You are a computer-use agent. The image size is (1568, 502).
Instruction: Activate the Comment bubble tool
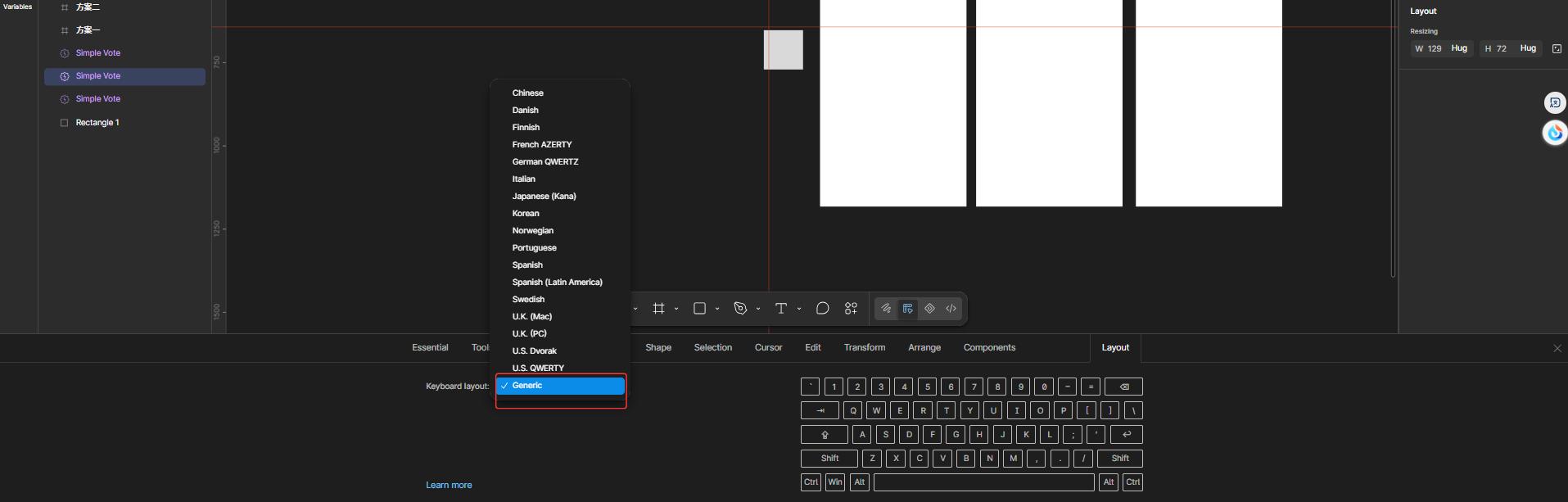pyautogui.click(x=823, y=309)
